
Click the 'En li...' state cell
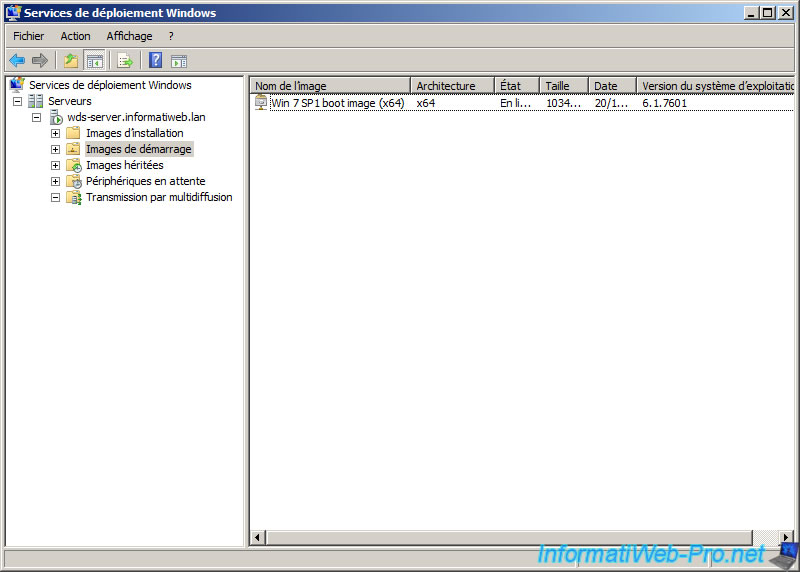tap(515, 103)
